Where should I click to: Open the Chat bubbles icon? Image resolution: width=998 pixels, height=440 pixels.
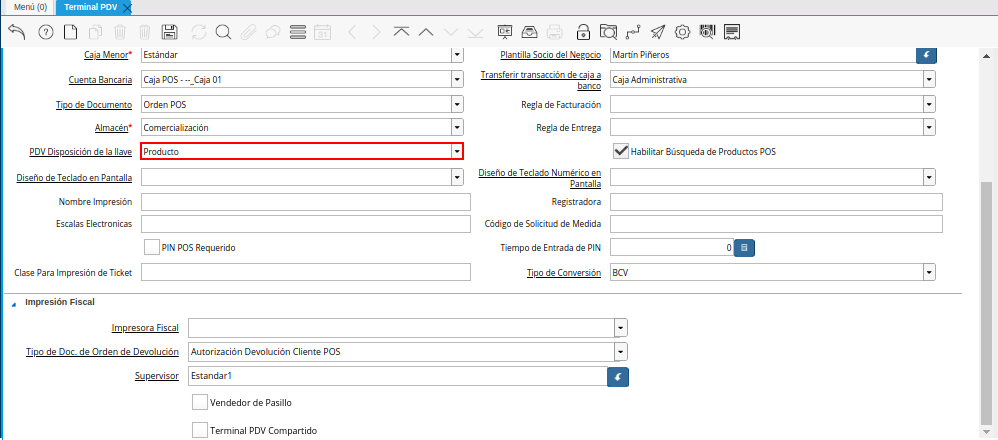[x=273, y=32]
